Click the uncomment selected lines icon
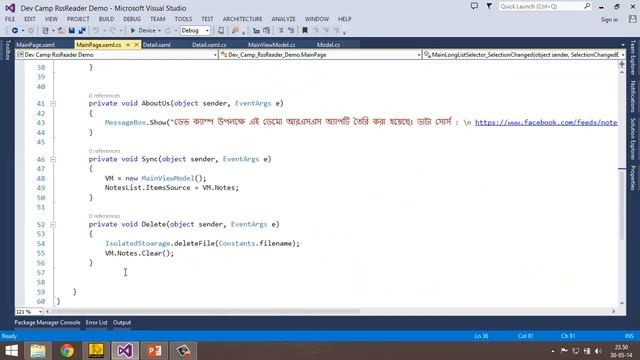 (267, 31)
